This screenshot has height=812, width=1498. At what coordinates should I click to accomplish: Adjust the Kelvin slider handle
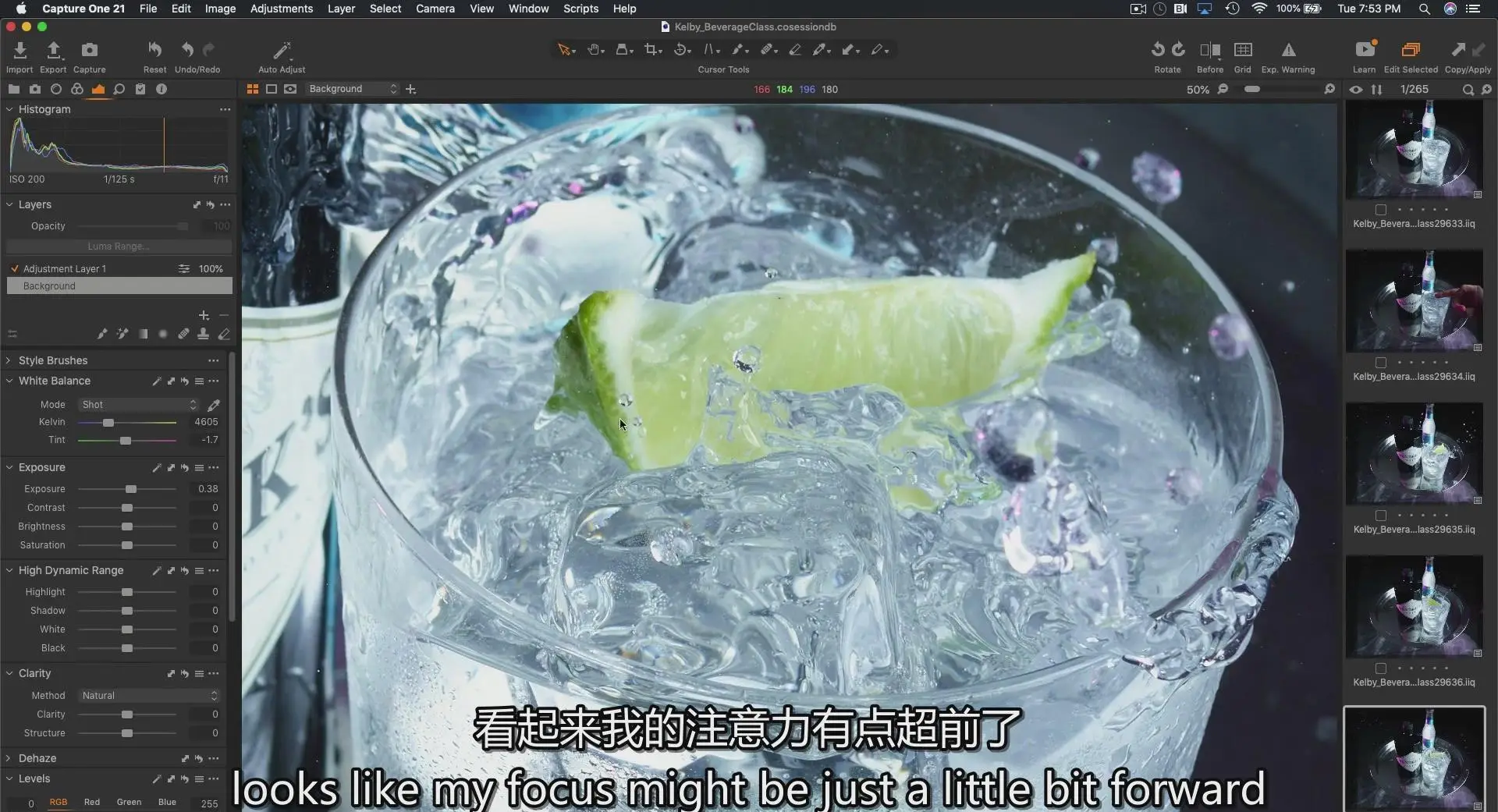(108, 423)
